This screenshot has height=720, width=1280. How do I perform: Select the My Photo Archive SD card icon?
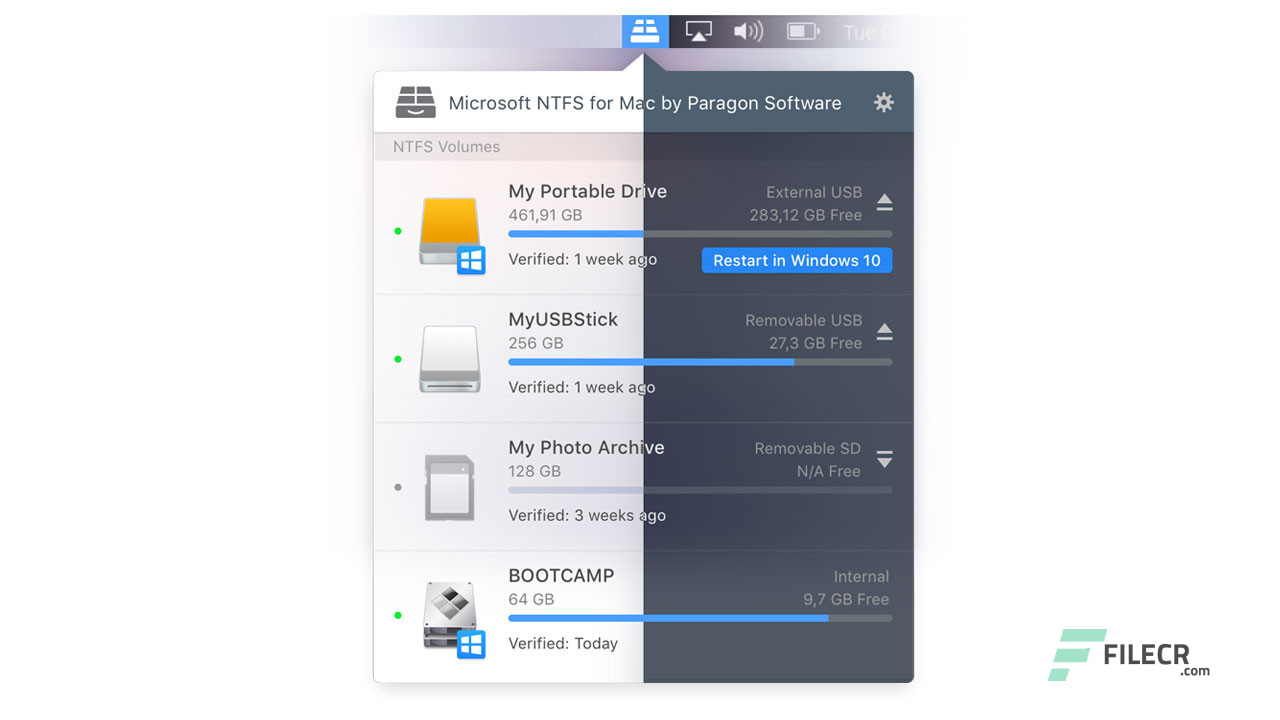(x=449, y=487)
